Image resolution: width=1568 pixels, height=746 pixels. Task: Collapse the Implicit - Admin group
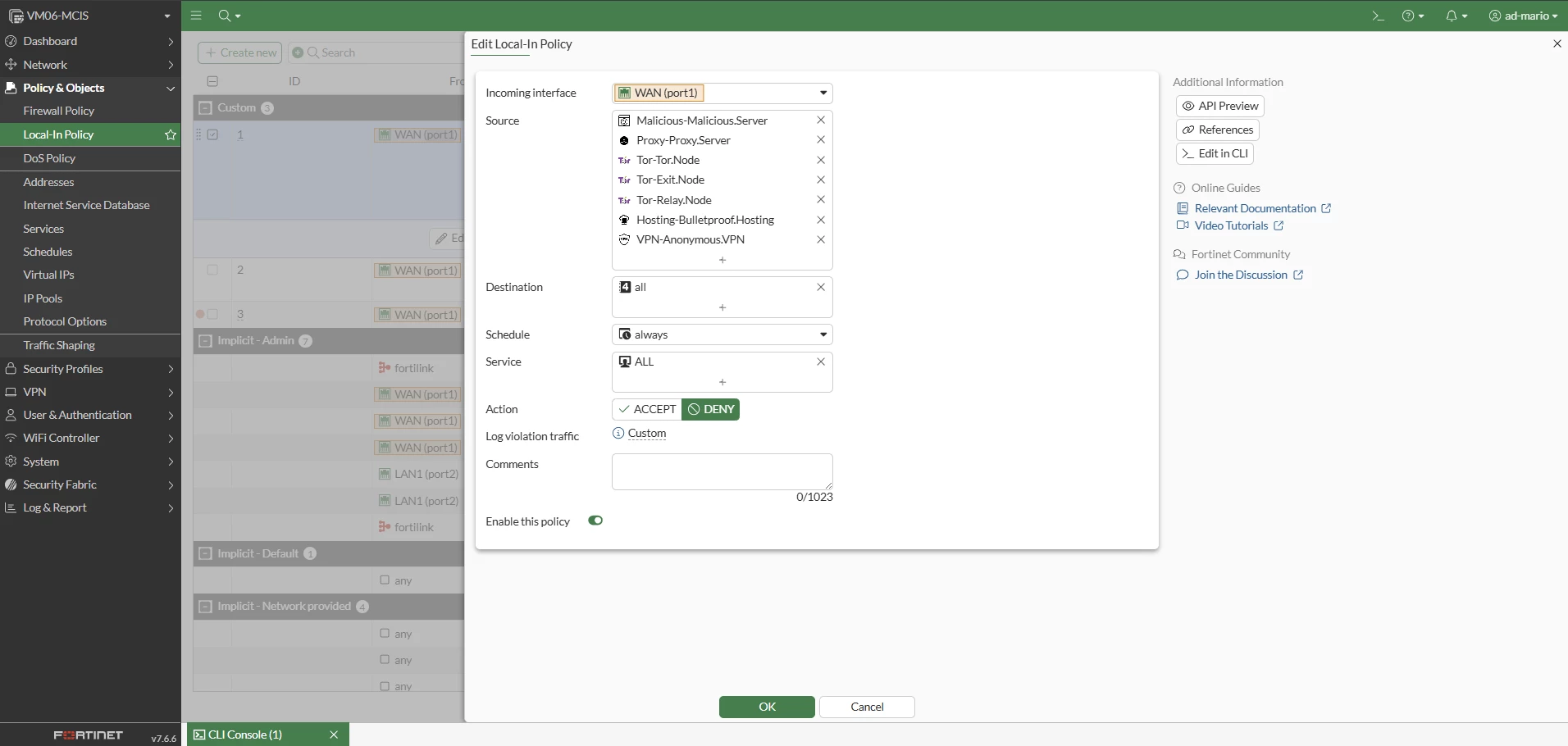[x=205, y=341]
